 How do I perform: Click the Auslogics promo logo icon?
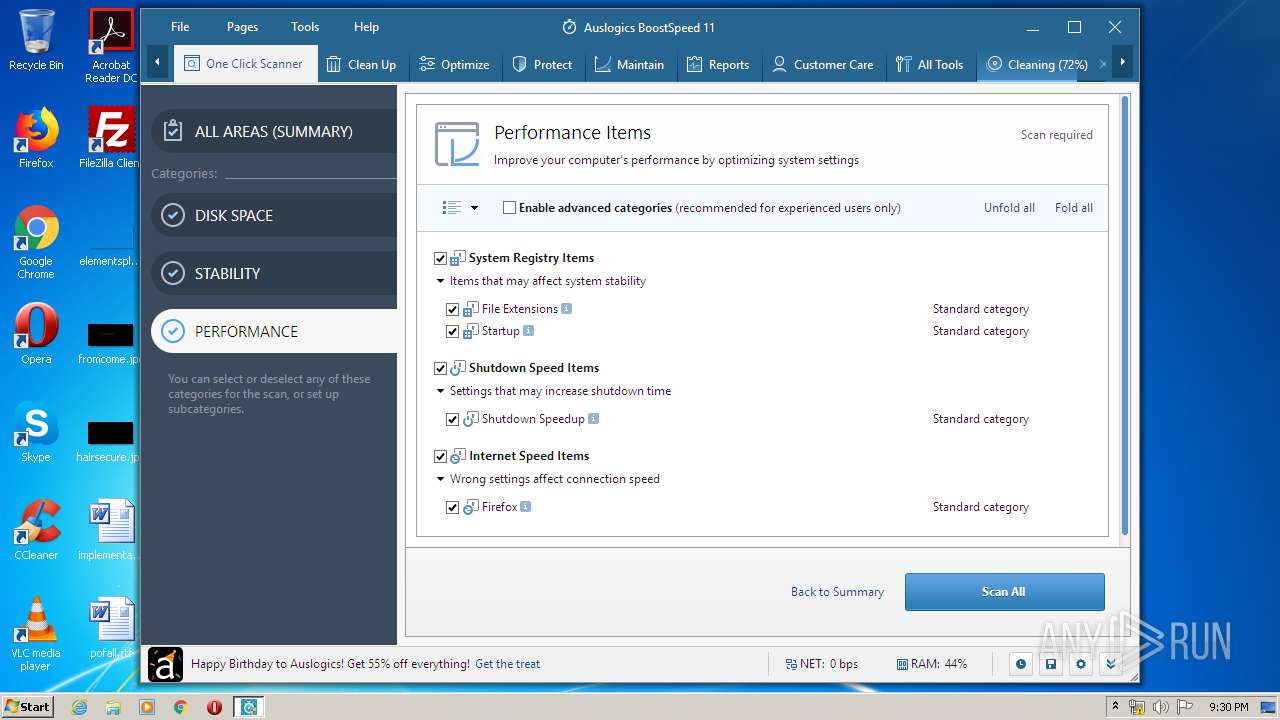(x=165, y=664)
